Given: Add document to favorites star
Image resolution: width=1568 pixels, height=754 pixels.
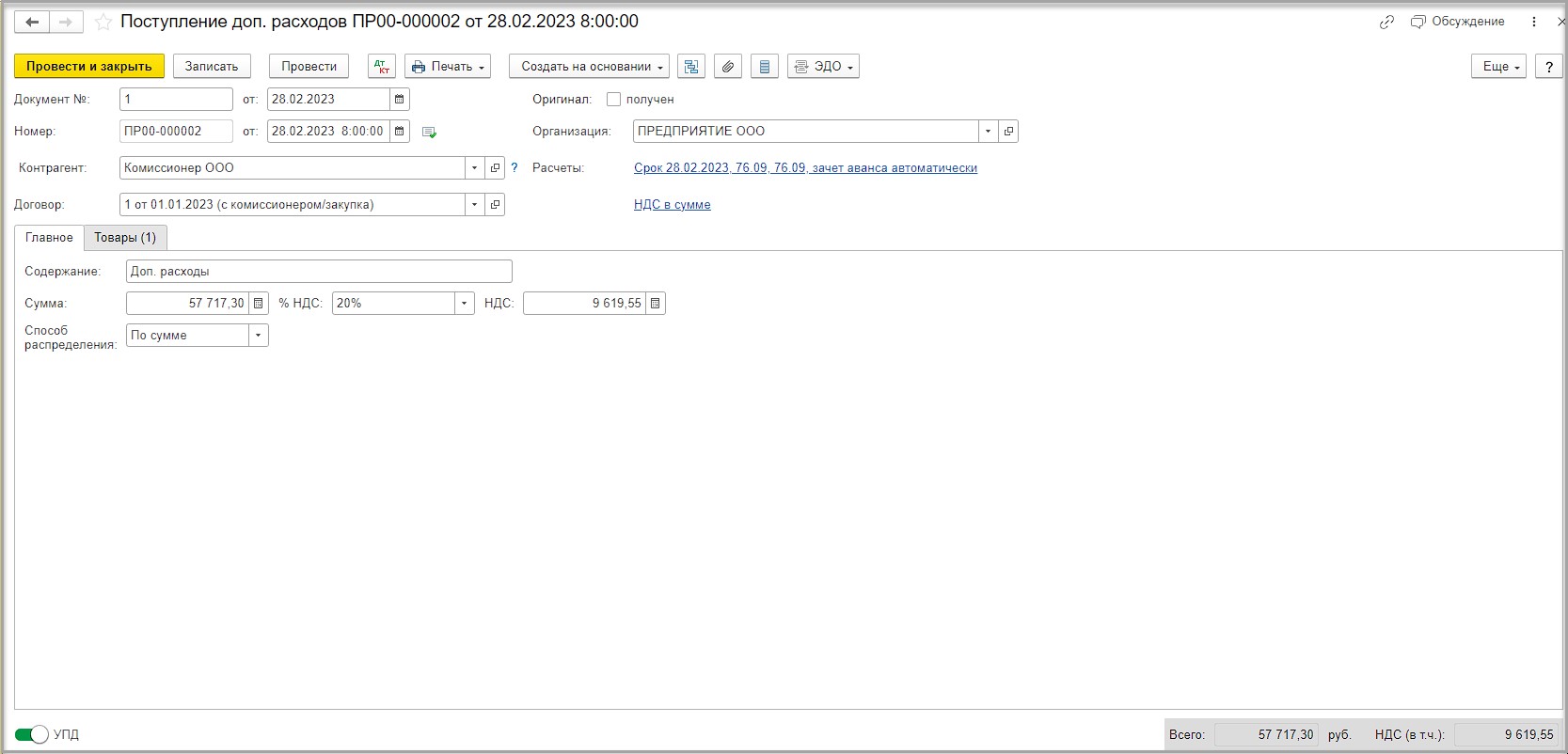Looking at the screenshot, I should coord(103,22).
